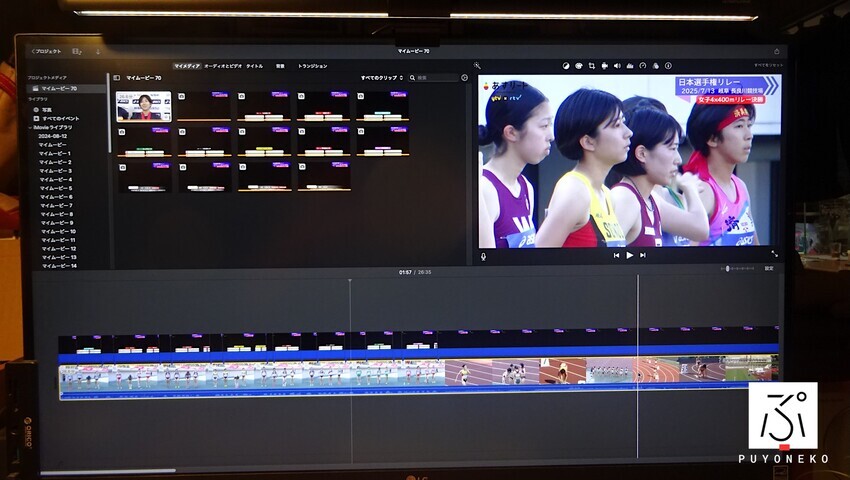Open color balance adjustment icon
Image resolution: width=850 pixels, height=480 pixels.
click(x=566, y=66)
